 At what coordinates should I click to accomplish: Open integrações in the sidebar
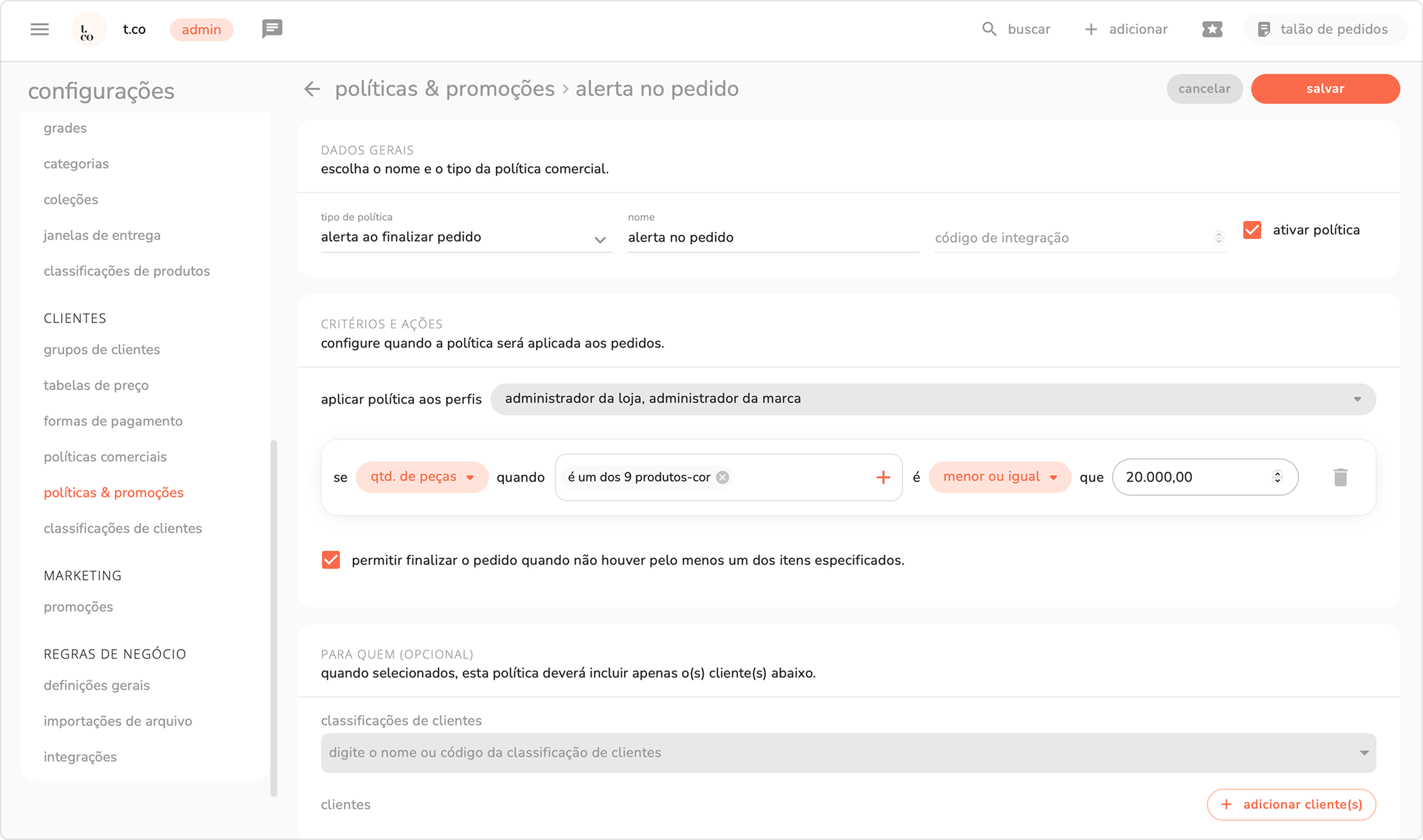point(80,757)
